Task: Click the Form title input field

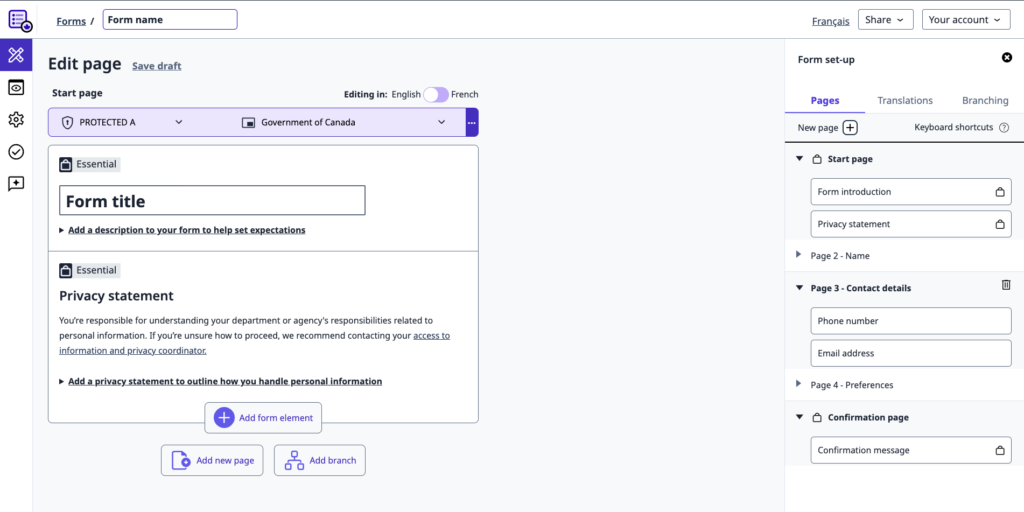Action: (x=212, y=200)
